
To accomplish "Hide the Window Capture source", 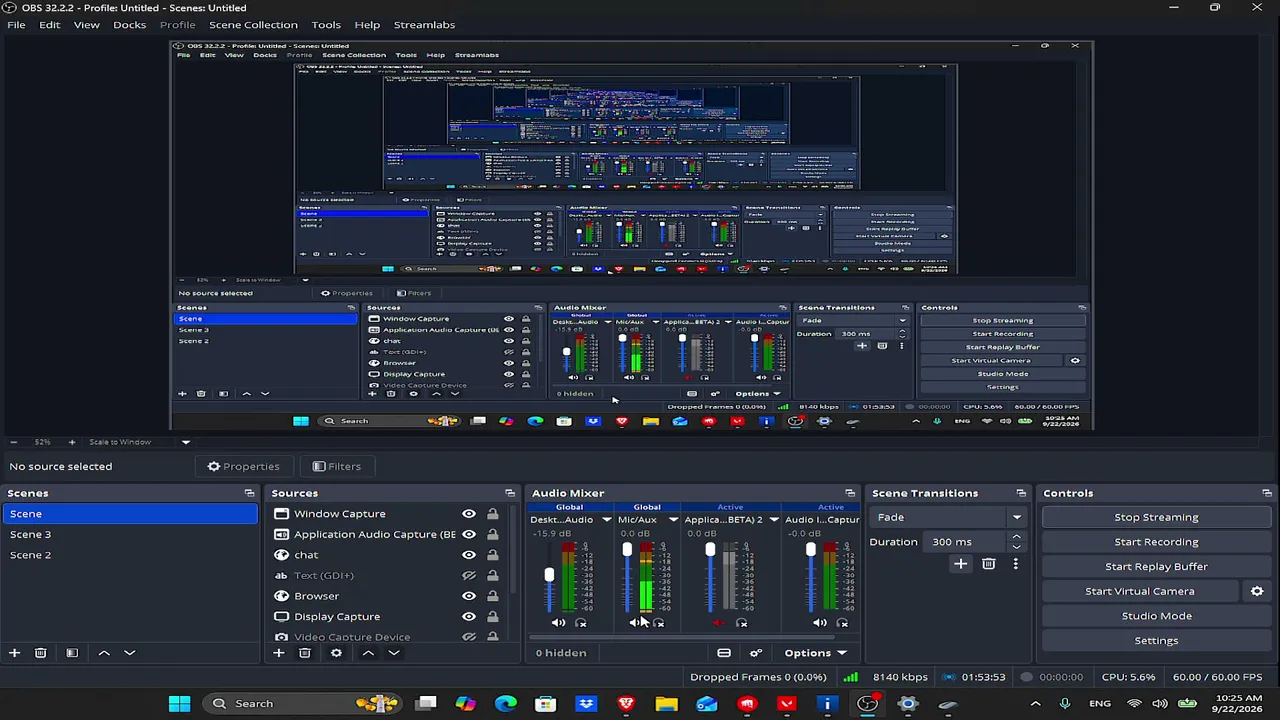I will 469,514.
